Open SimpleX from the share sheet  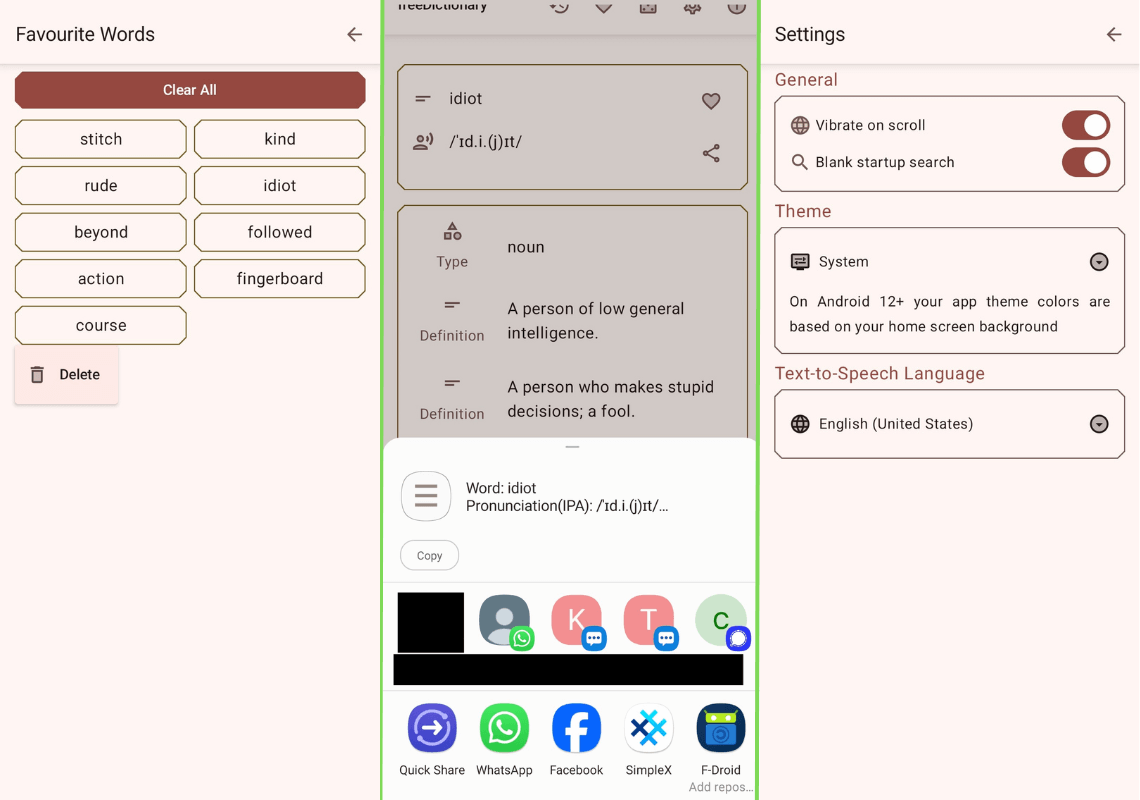click(648, 728)
